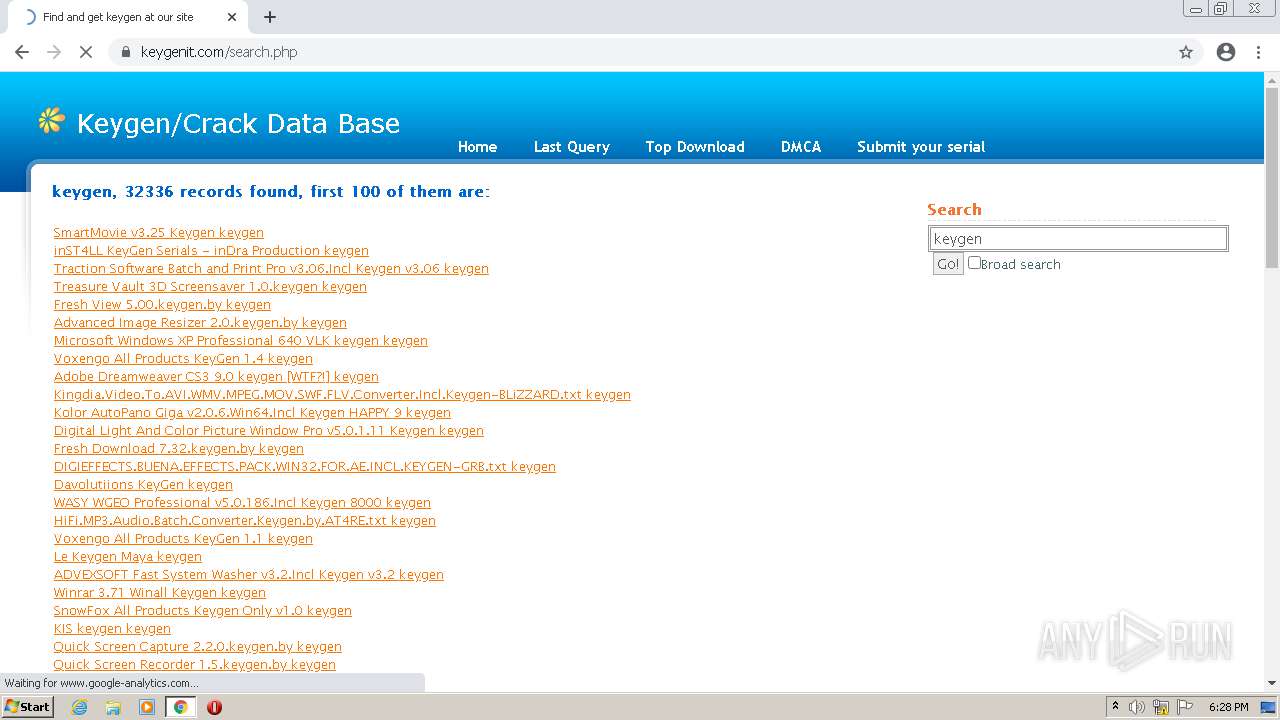Close the 'Find and get keygen' tab

(232, 17)
